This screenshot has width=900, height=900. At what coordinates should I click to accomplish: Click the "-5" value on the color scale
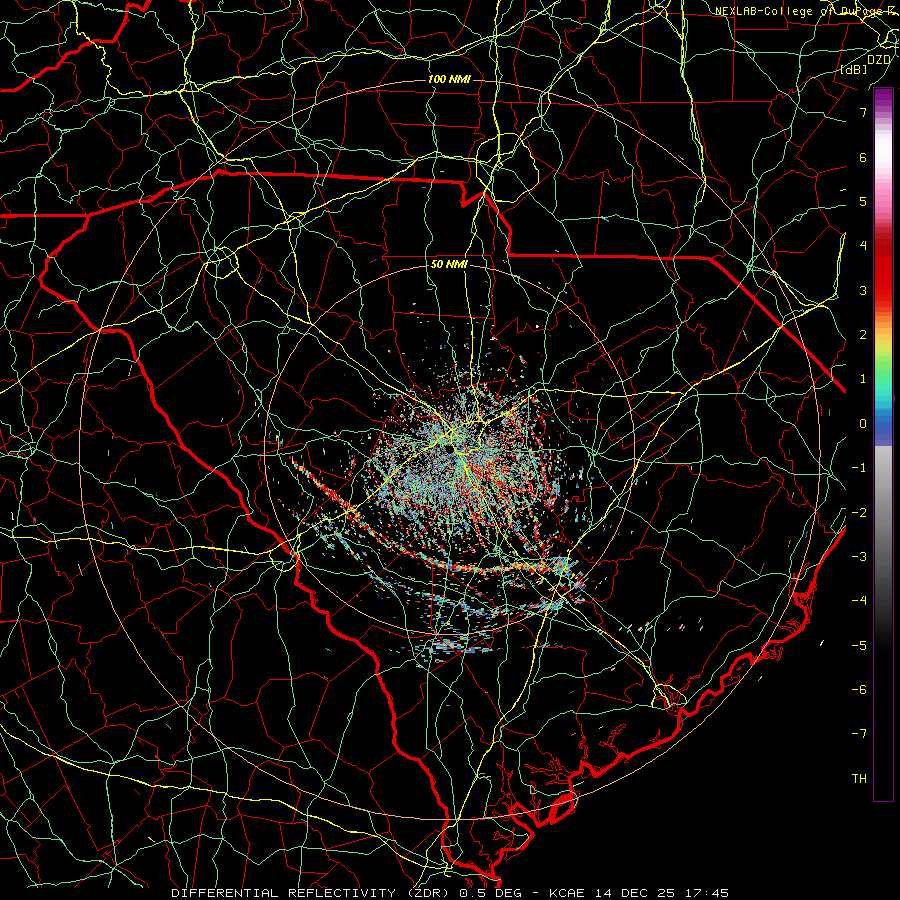coord(859,646)
